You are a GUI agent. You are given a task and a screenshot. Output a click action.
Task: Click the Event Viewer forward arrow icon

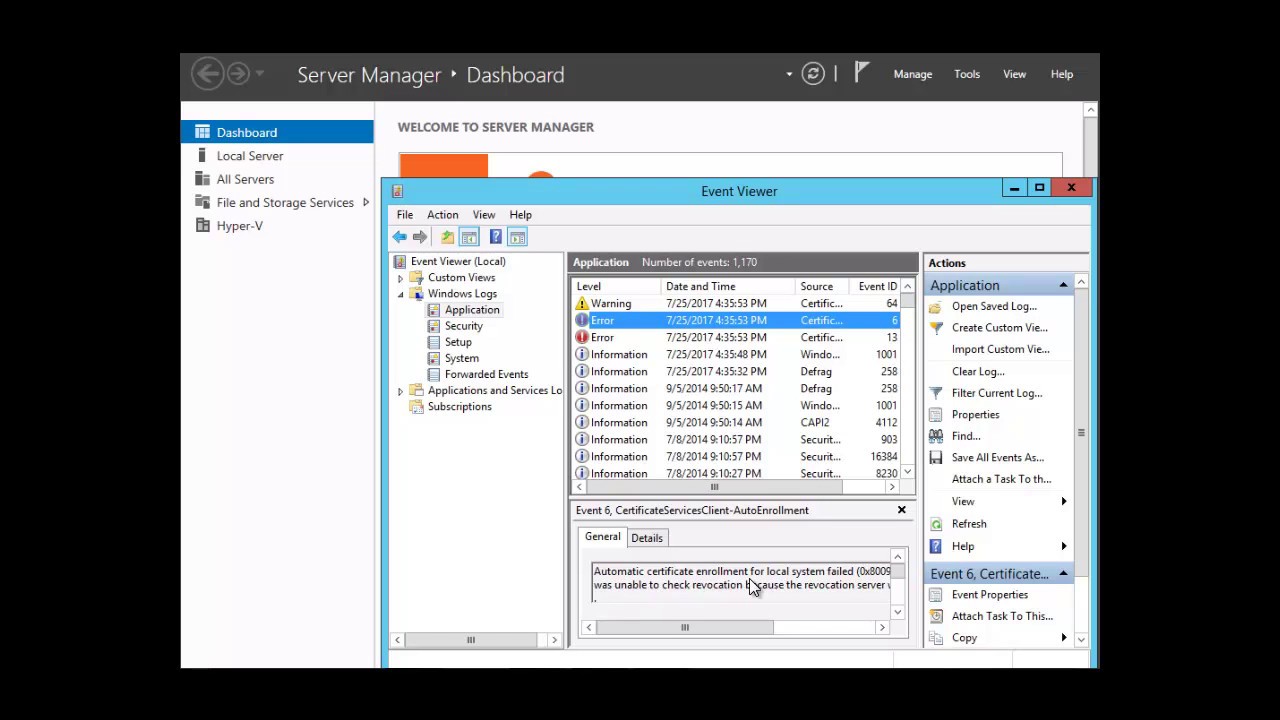point(420,237)
